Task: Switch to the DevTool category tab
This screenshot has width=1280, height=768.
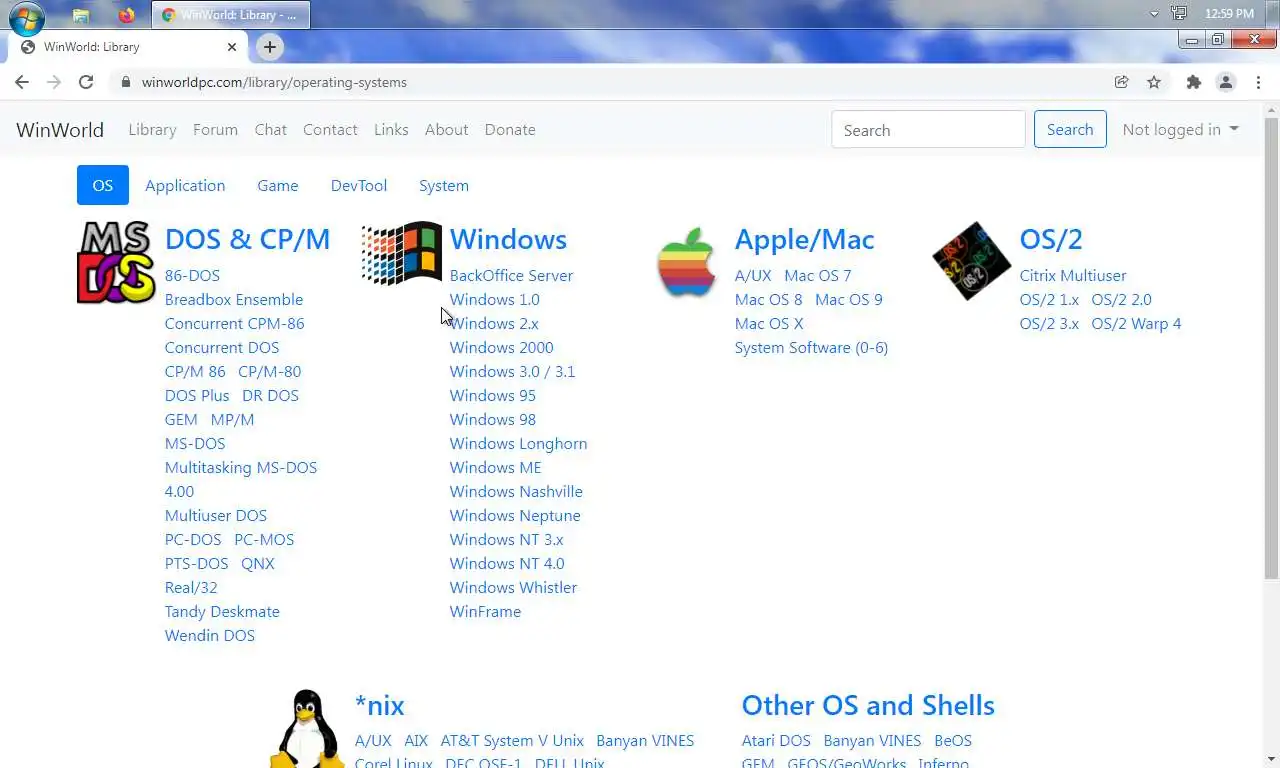Action: [359, 185]
